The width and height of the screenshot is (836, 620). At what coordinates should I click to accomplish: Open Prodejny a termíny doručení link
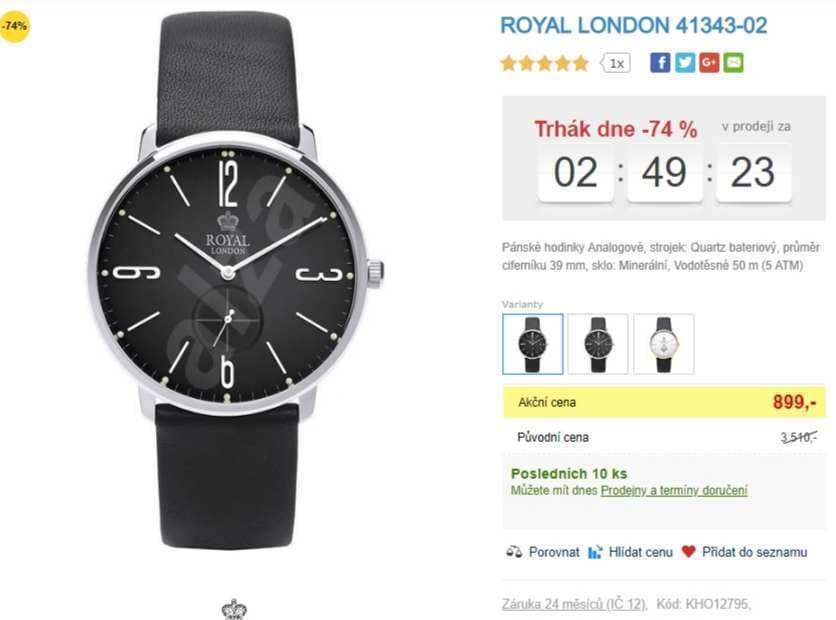674,491
